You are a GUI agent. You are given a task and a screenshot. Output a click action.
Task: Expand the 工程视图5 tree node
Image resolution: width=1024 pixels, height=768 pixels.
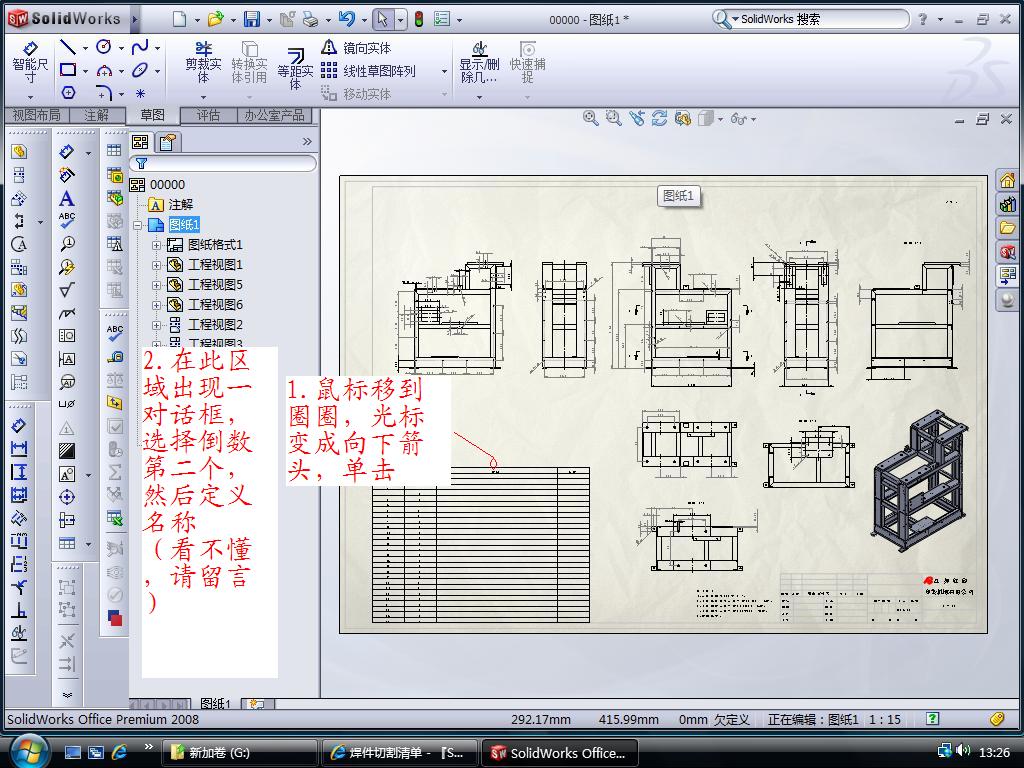[156, 285]
